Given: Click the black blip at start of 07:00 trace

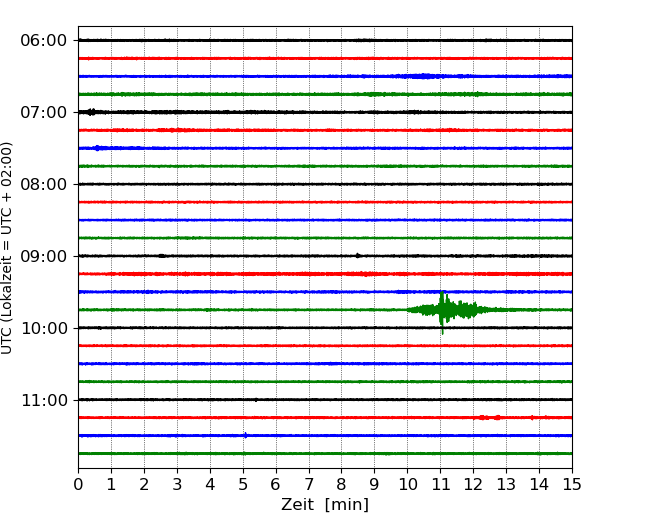Looking at the screenshot, I should (x=91, y=112).
